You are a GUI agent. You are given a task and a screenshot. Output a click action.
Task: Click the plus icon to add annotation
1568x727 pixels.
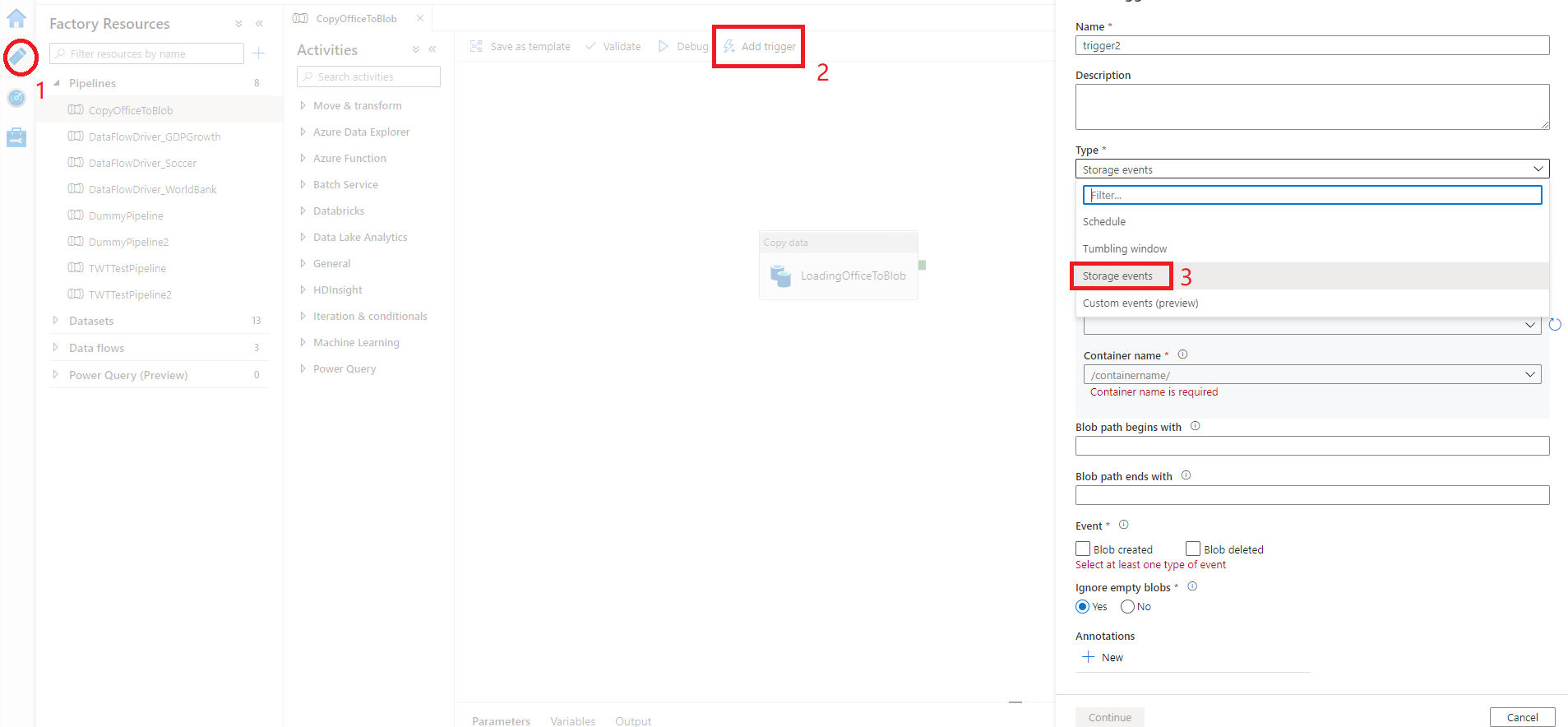[x=1088, y=657]
